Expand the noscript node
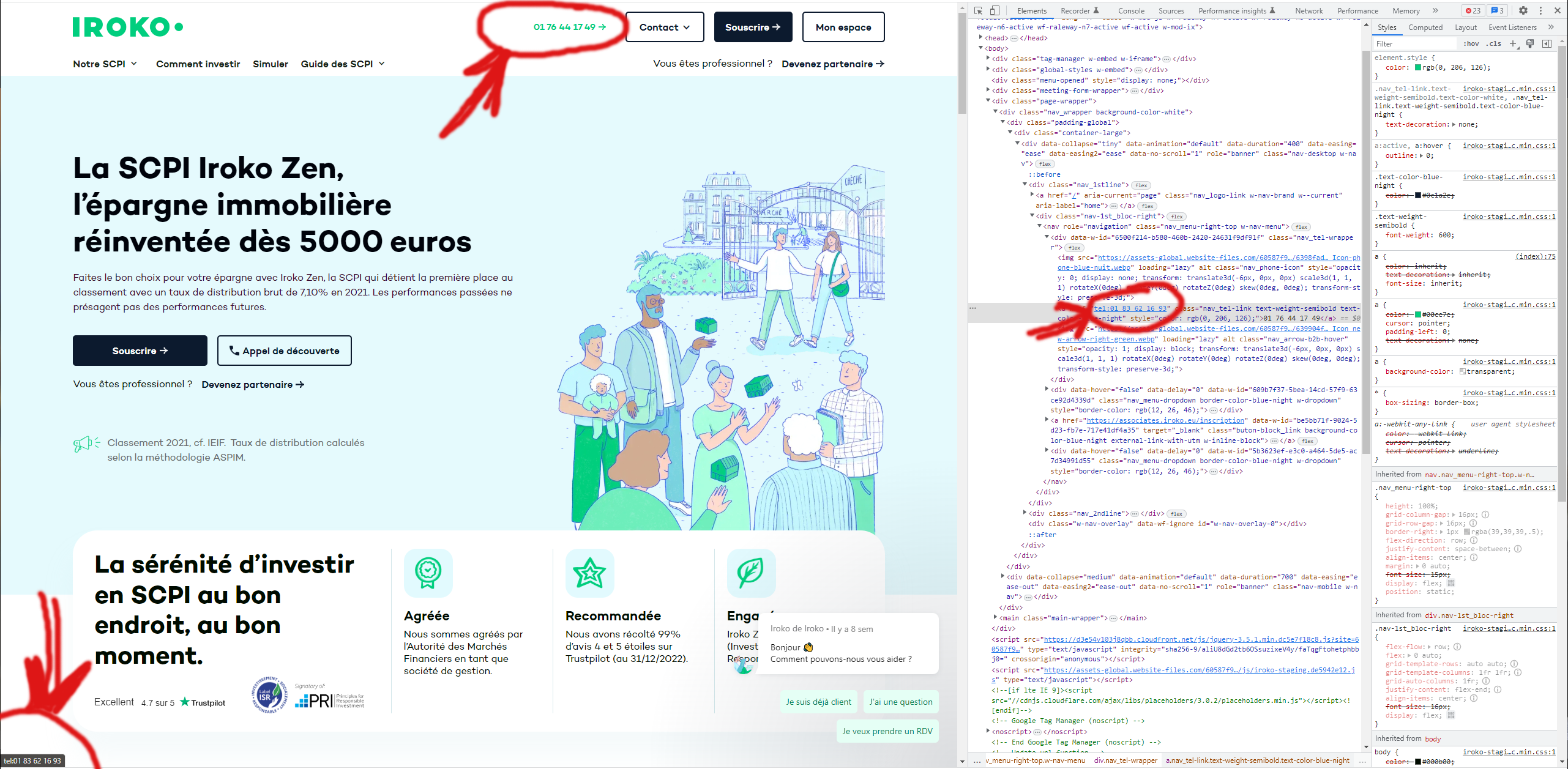Viewport: 1568px width, 769px height. (x=988, y=732)
